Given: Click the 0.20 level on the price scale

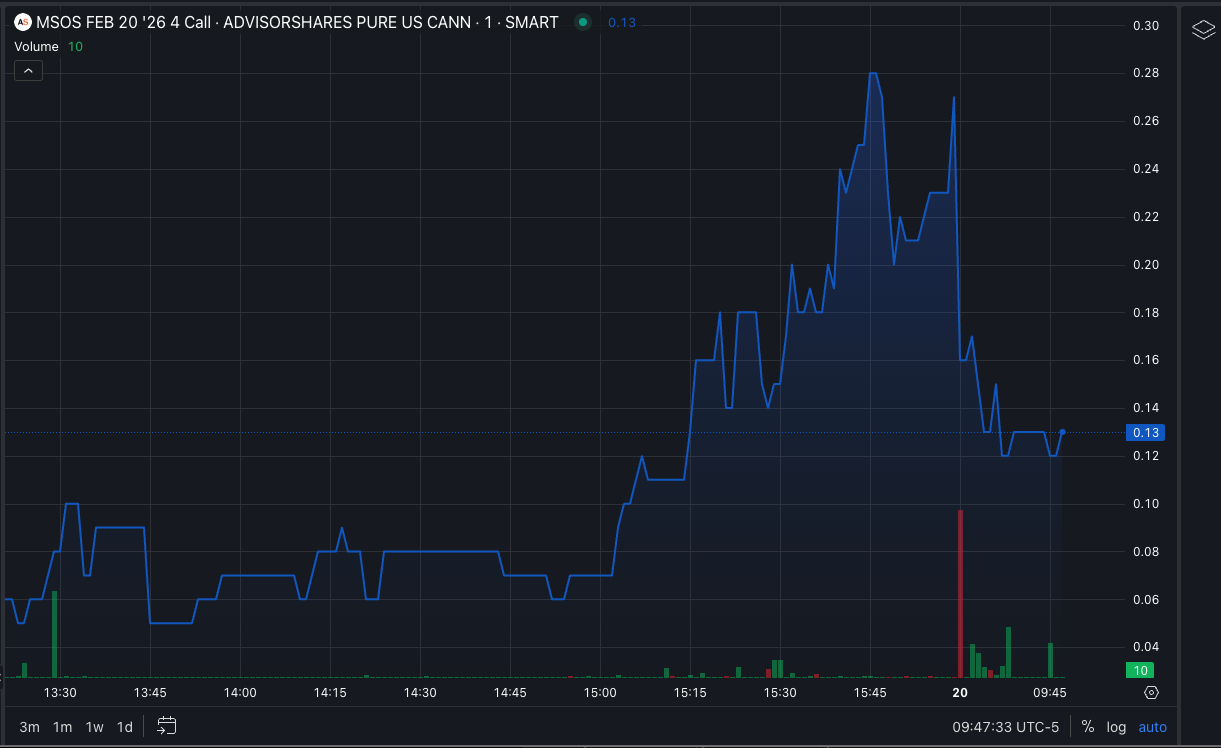Looking at the screenshot, I should [1145, 265].
